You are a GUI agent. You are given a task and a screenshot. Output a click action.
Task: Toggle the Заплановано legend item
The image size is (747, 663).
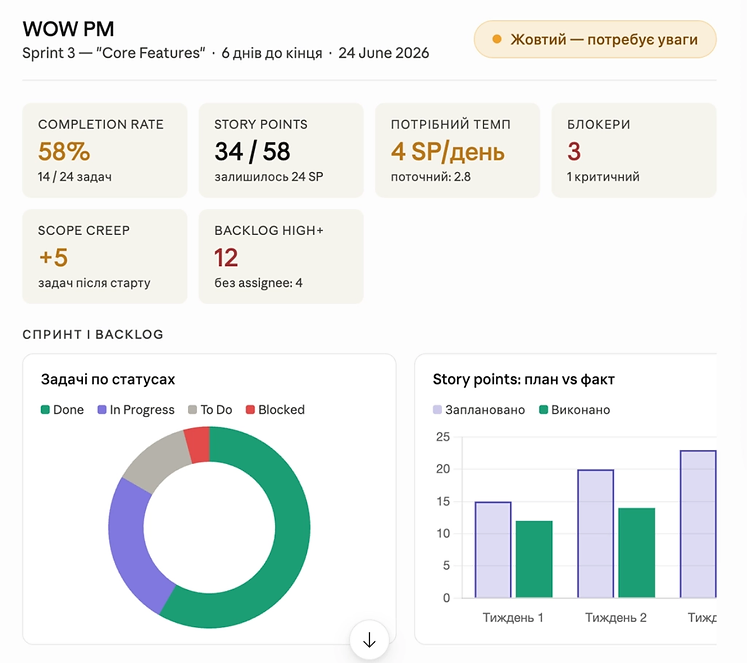pyautogui.click(x=479, y=410)
